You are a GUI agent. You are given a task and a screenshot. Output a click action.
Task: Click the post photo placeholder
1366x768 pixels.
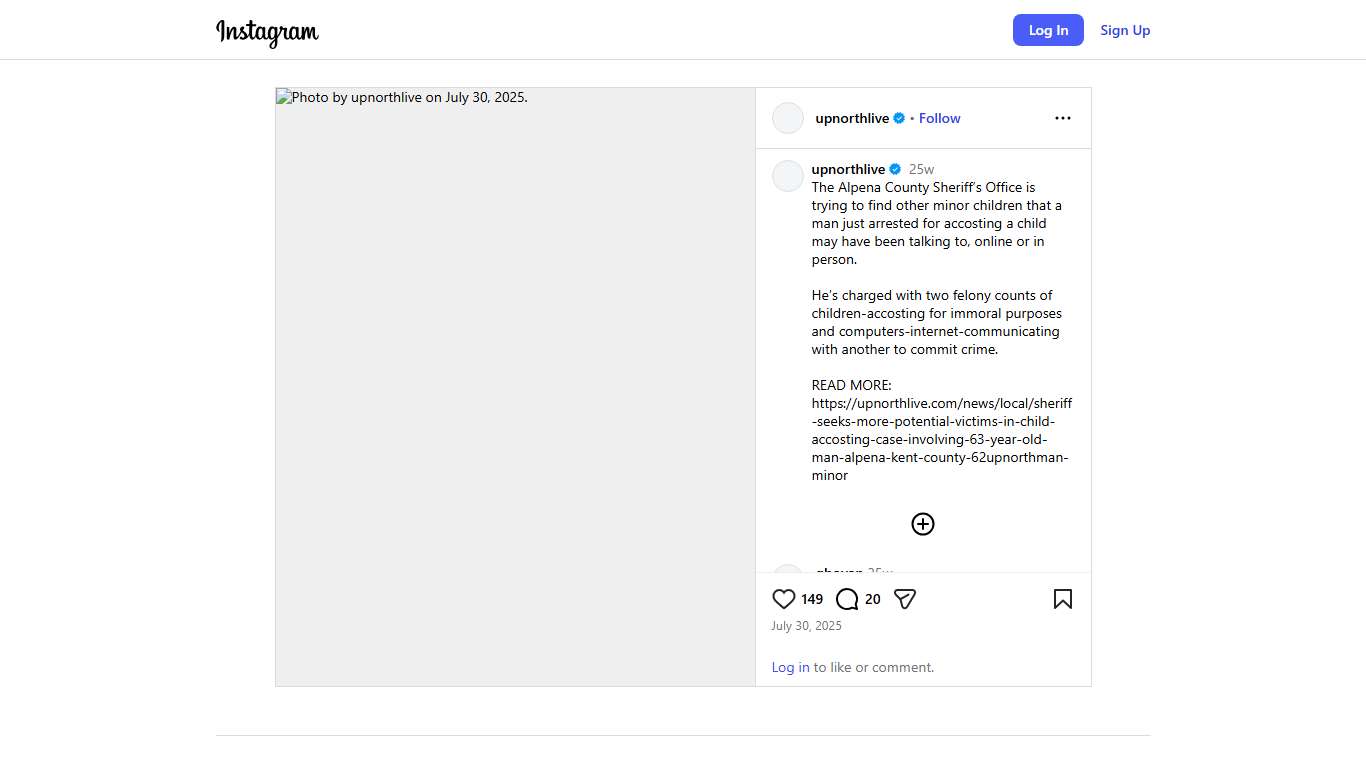[515, 387]
